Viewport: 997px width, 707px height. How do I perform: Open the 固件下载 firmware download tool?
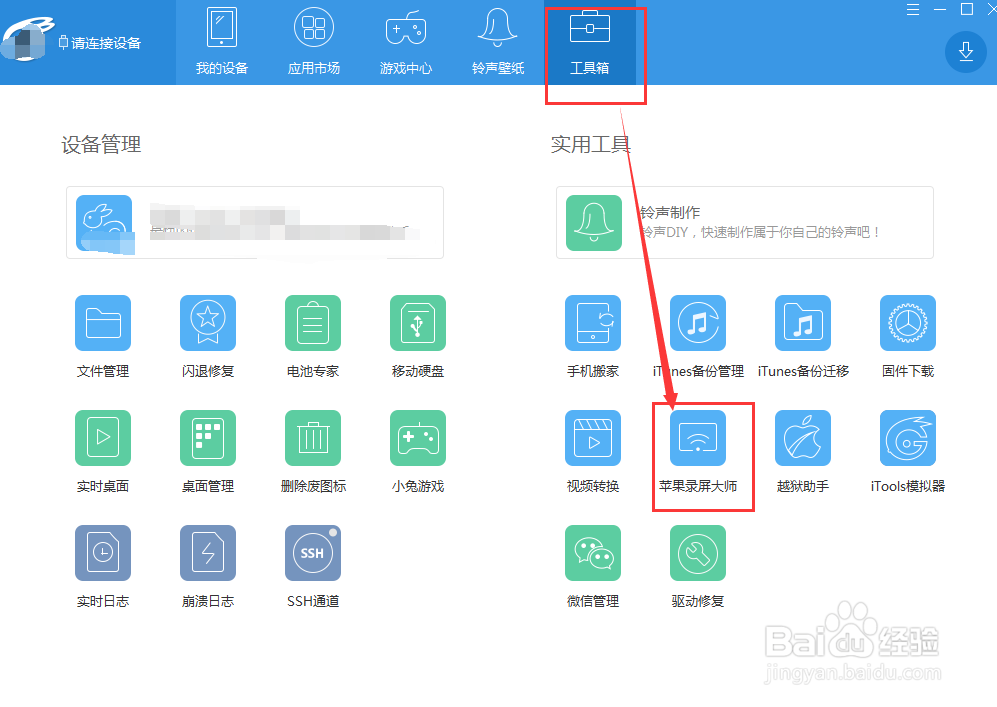908,323
